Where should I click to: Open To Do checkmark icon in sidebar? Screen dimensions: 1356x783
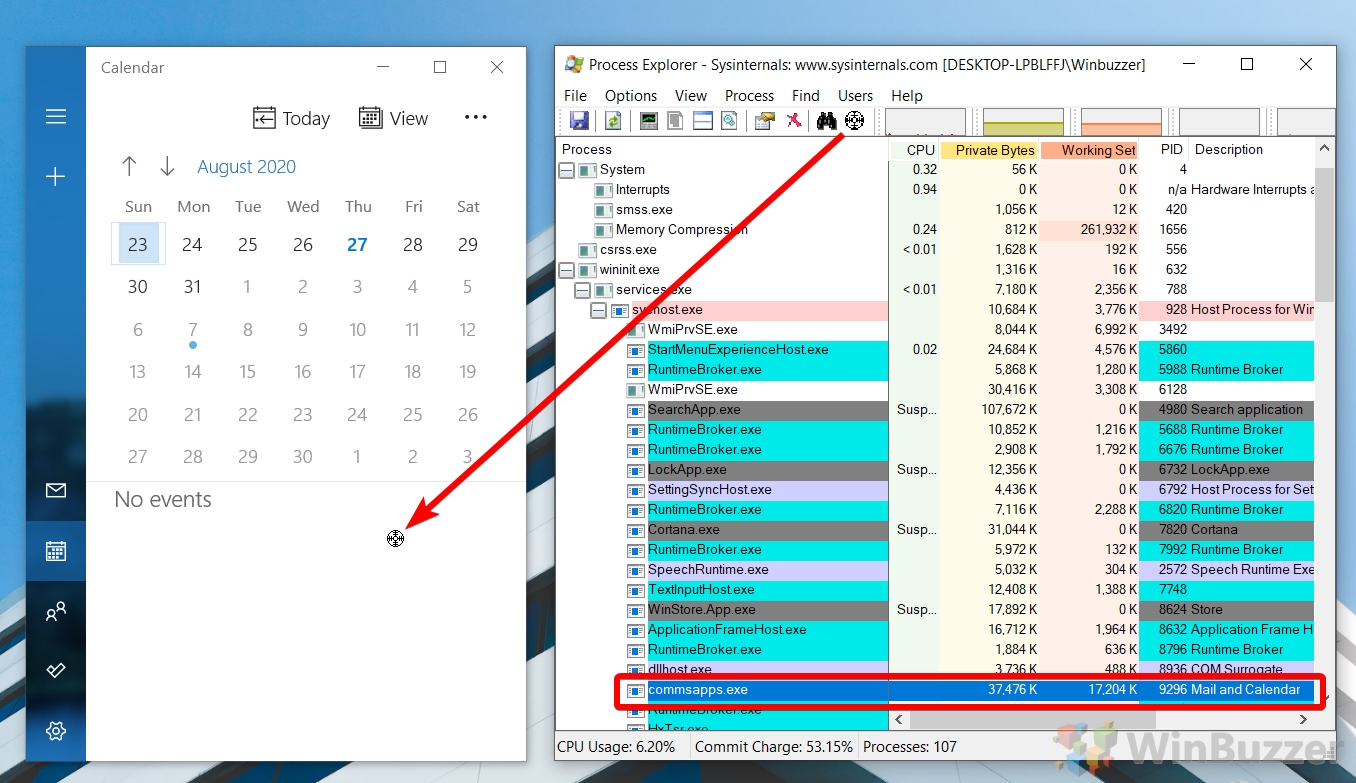(56, 670)
